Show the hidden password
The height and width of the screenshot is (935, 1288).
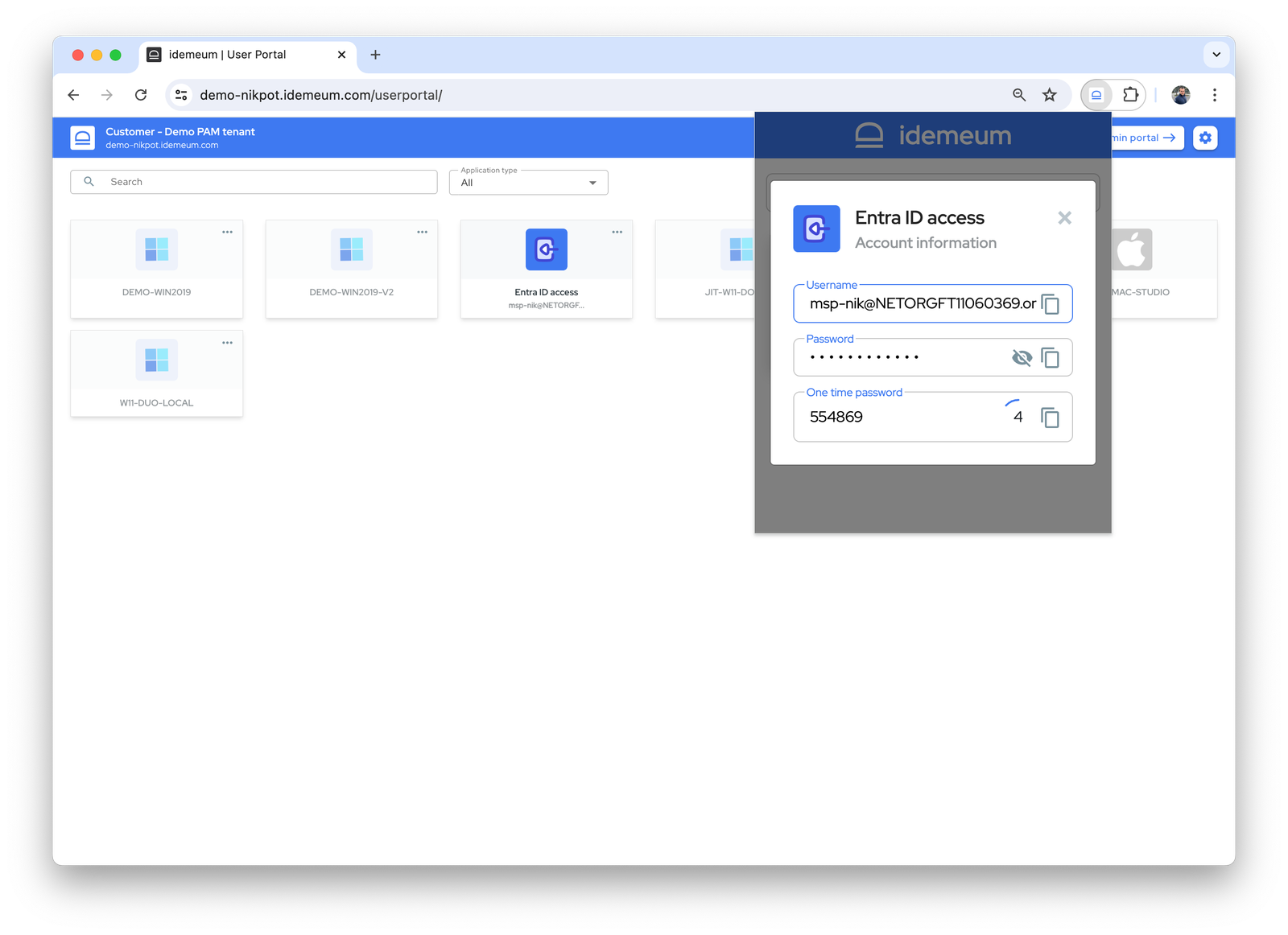tap(1022, 358)
